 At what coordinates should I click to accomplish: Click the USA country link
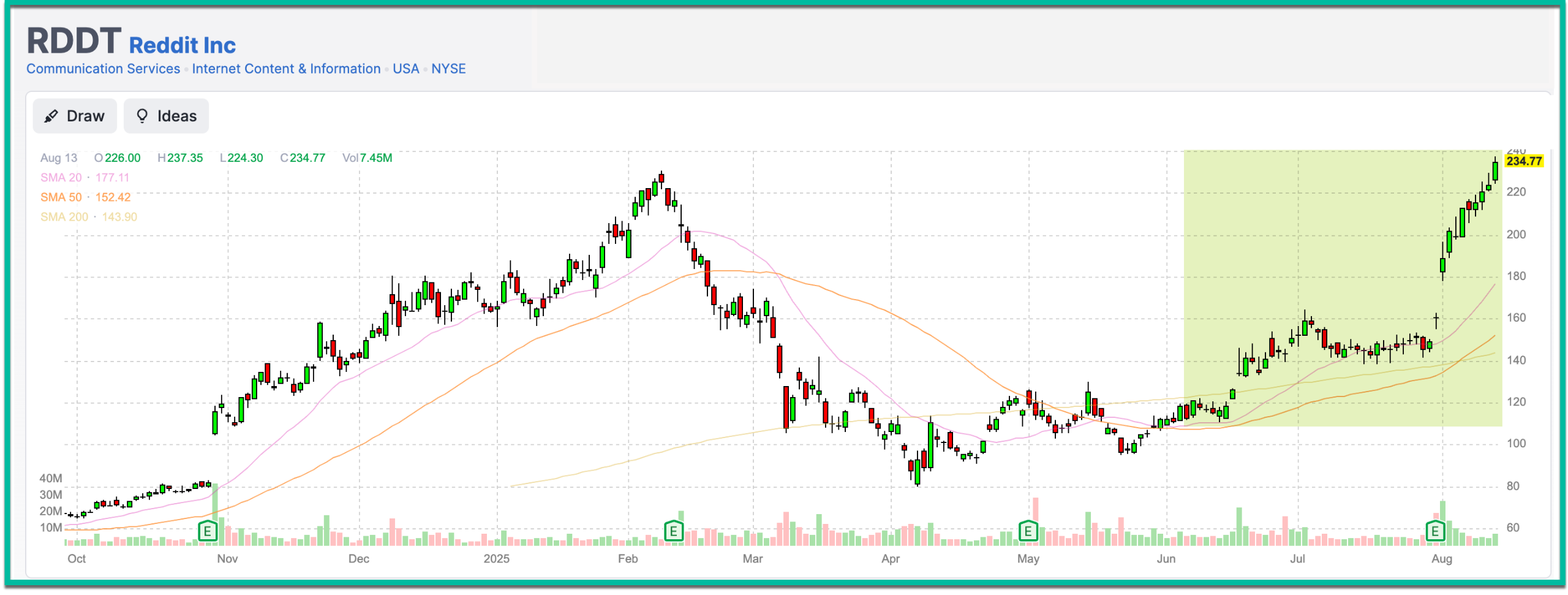[x=406, y=69]
